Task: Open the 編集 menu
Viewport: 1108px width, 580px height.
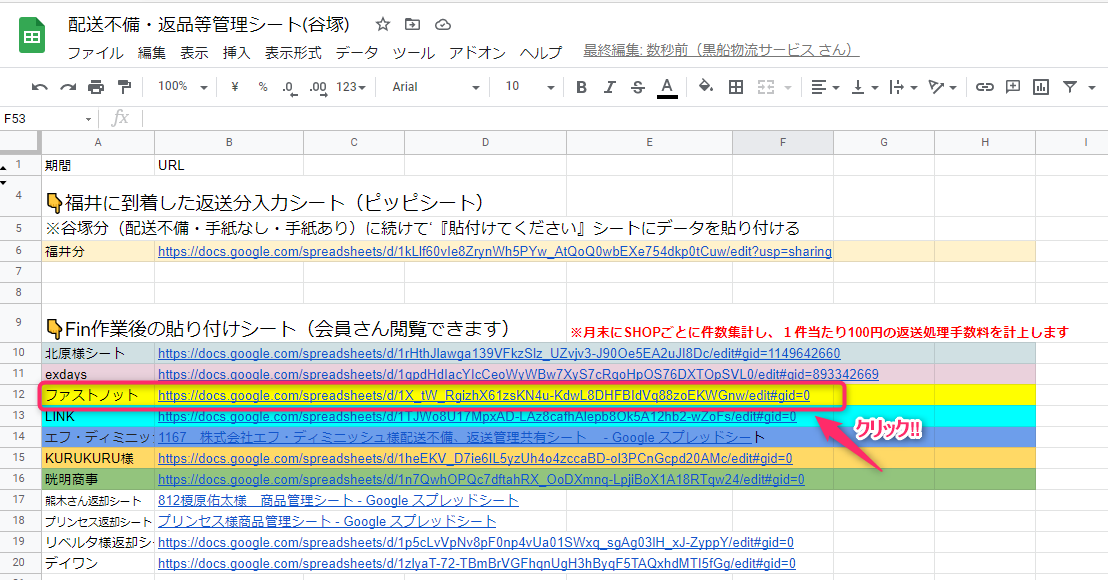Action: tap(152, 53)
